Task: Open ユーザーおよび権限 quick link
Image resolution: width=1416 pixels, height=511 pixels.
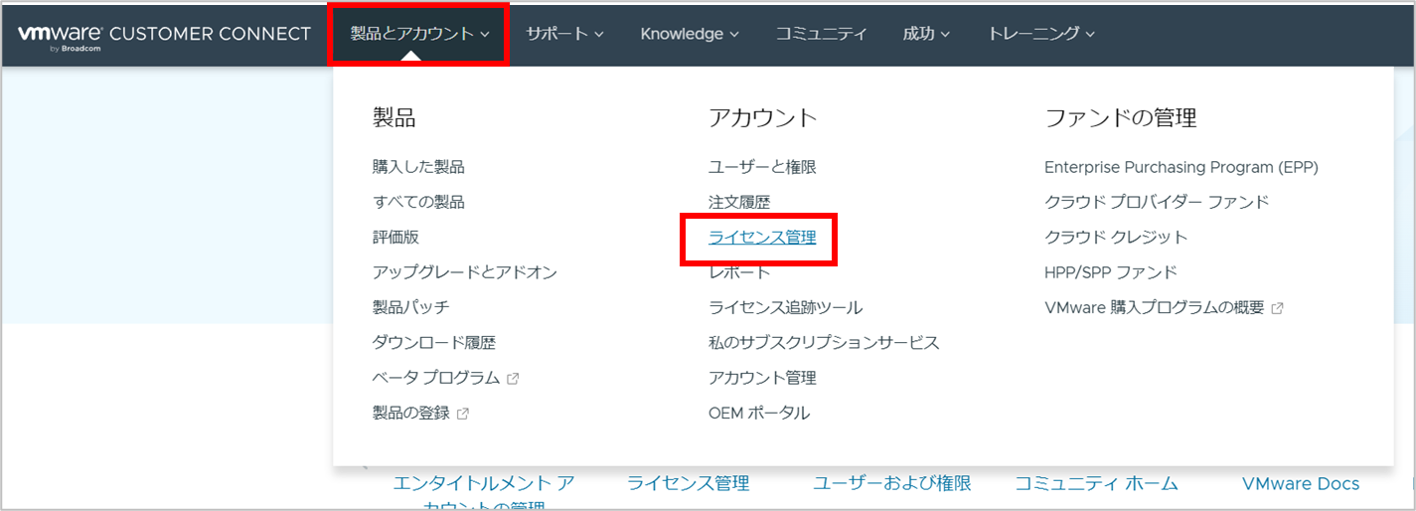Action: pos(892,483)
